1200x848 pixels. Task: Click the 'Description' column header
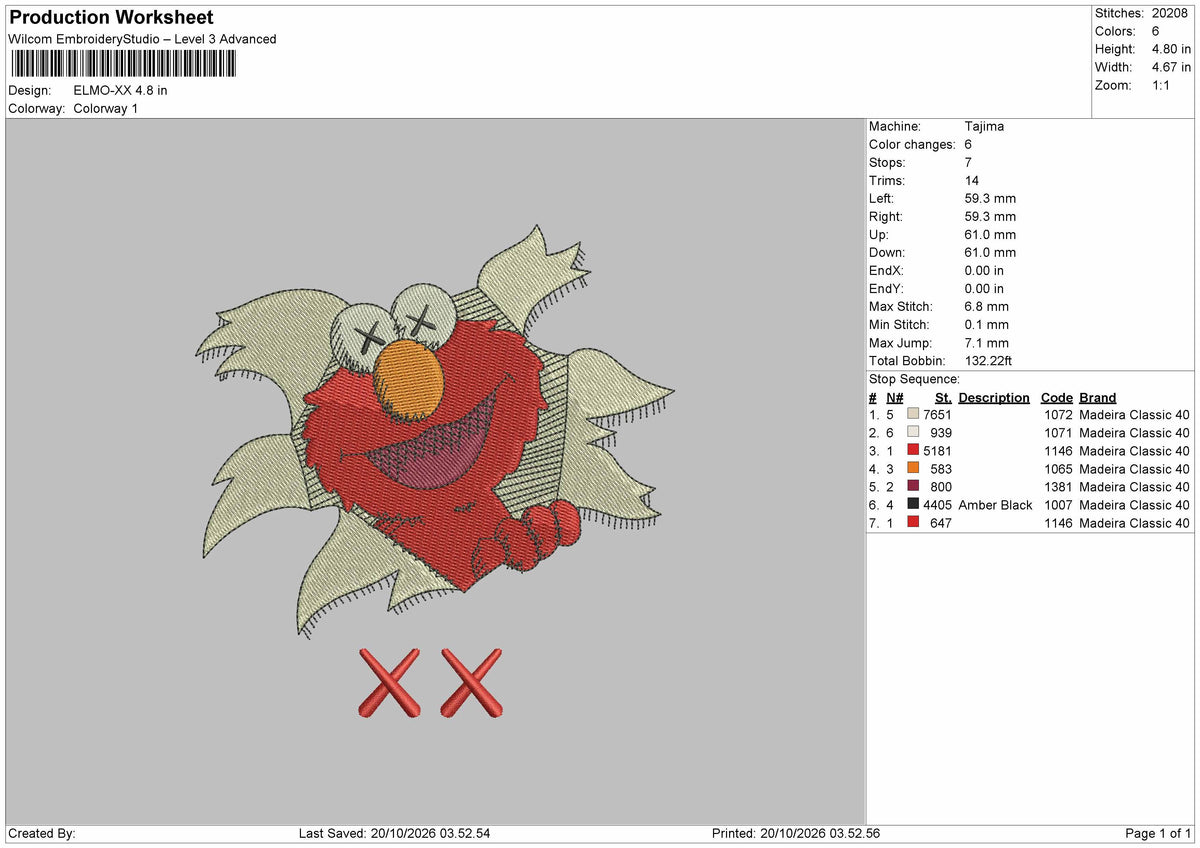(994, 397)
